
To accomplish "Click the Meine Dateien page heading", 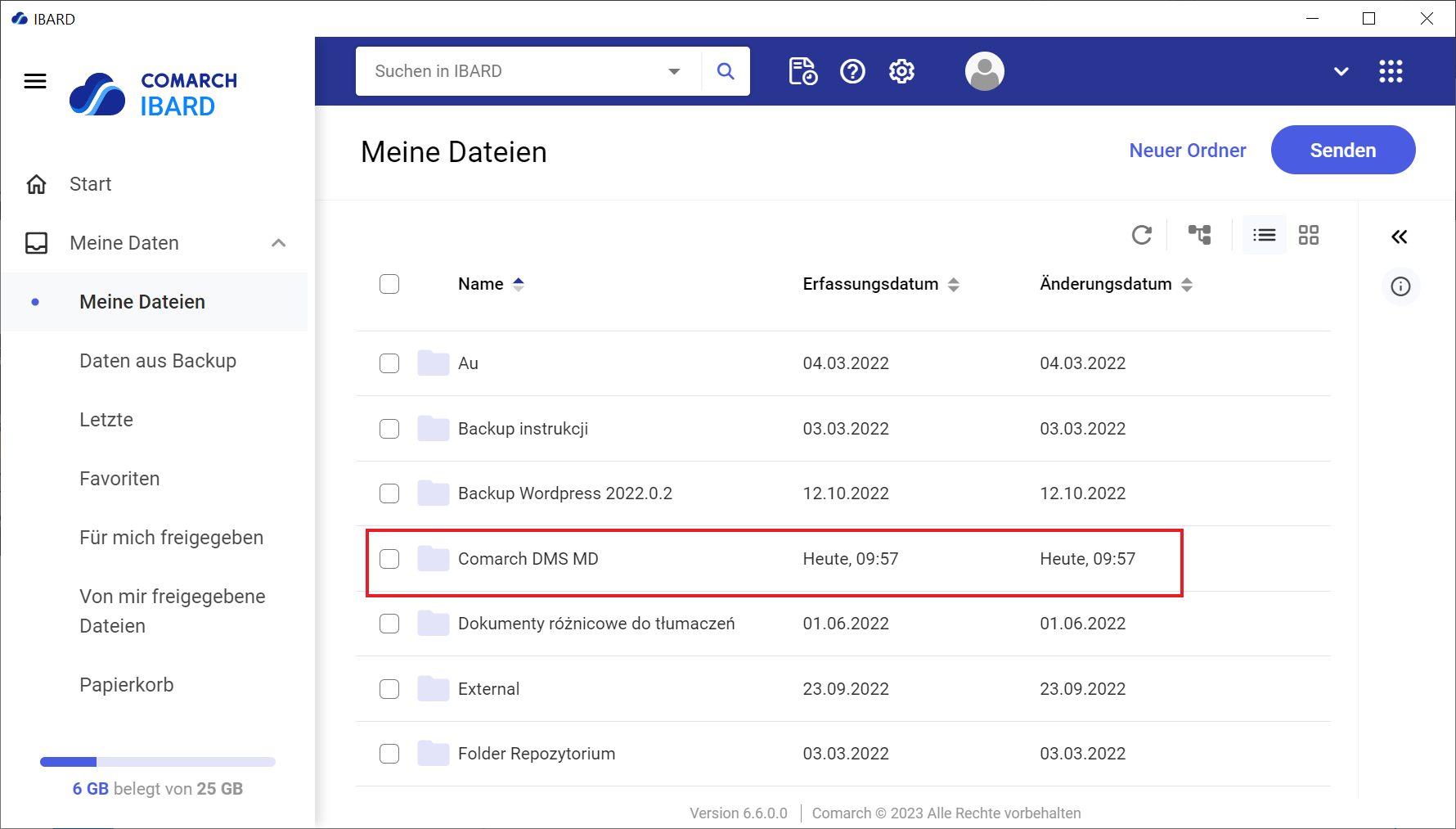I will pyautogui.click(x=454, y=152).
